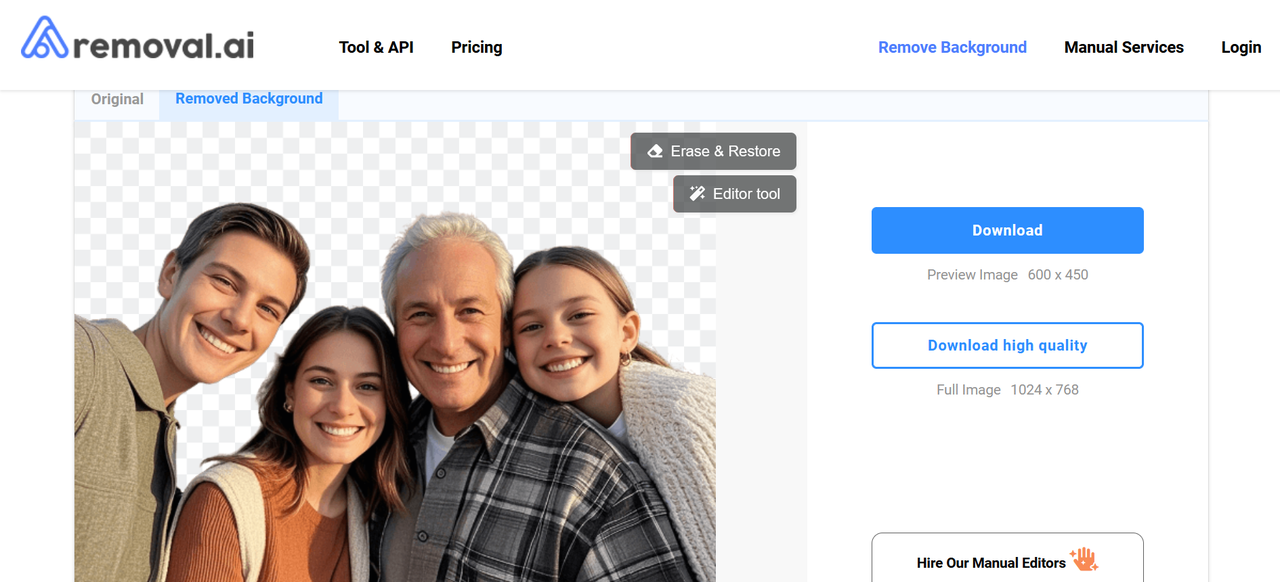This screenshot has height=582, width=1280.
Task: Click the Preview Image 600 x 450 text
Action: point(1007,275)
